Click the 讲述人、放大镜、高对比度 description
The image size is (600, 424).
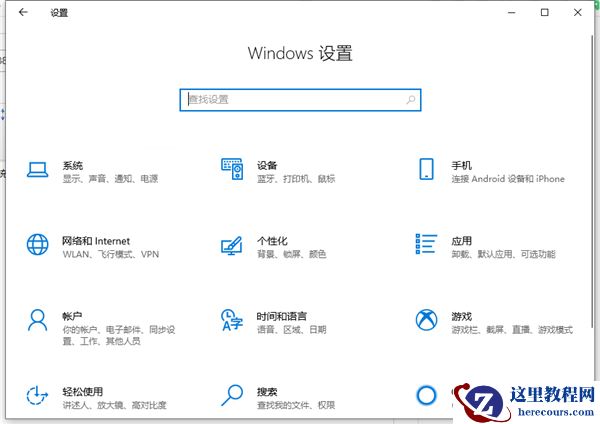click(114, 405)
